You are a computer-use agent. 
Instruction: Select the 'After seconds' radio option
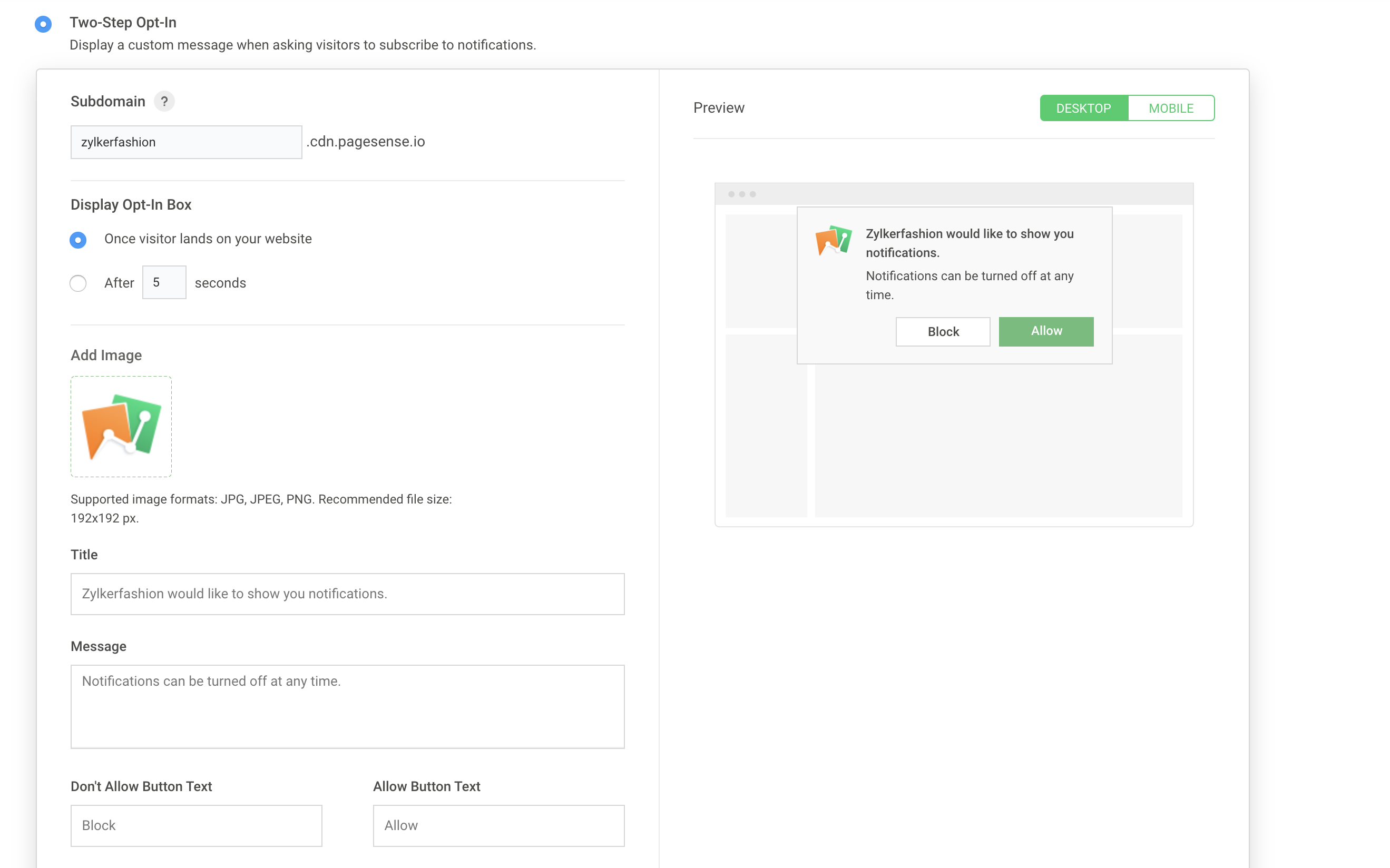[x=78, y=283]
